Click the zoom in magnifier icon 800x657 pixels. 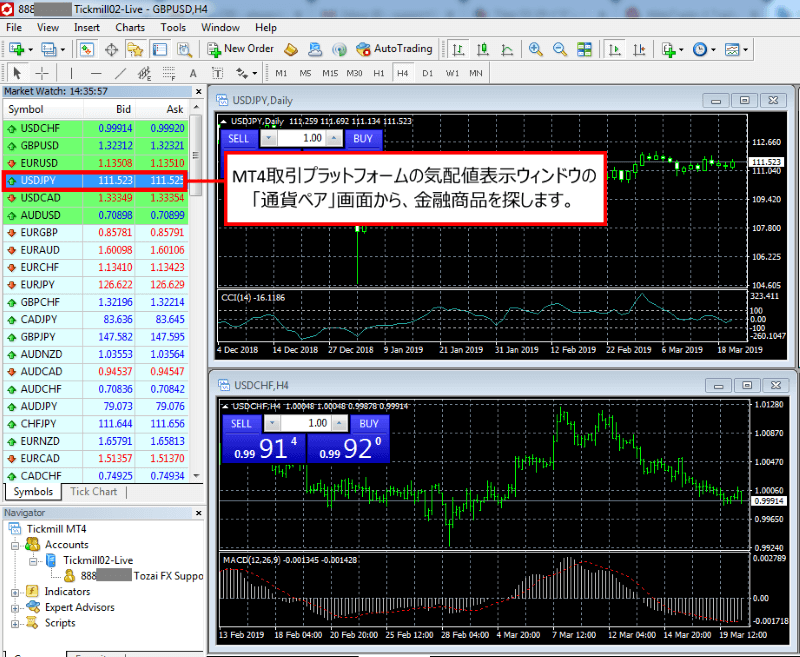pyautogui.click(x=536, y=48)
